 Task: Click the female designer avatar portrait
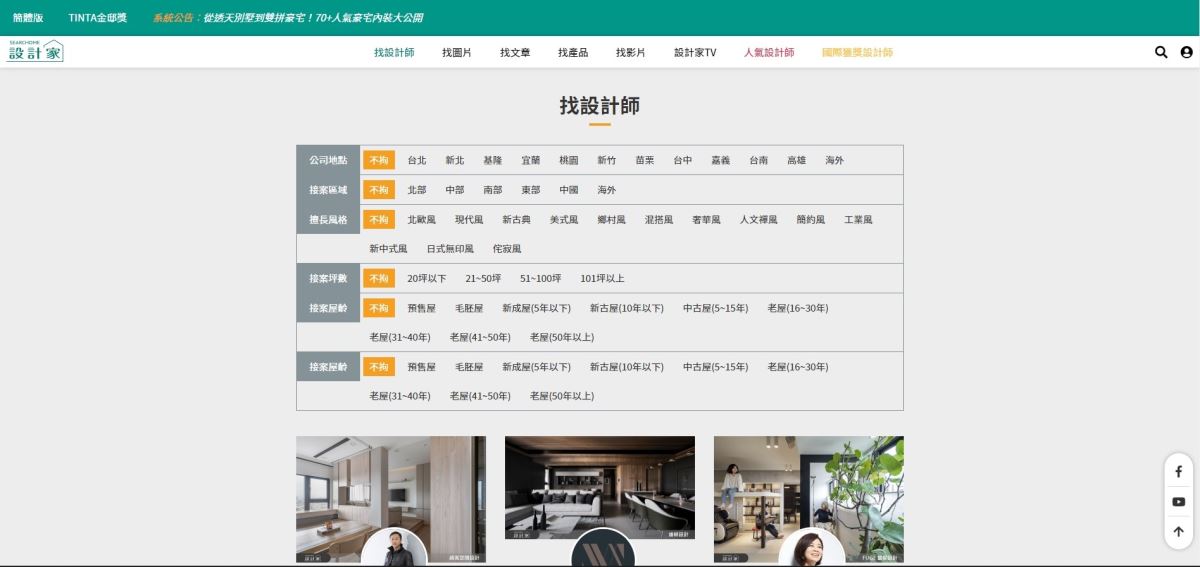(x=812, y=547)
